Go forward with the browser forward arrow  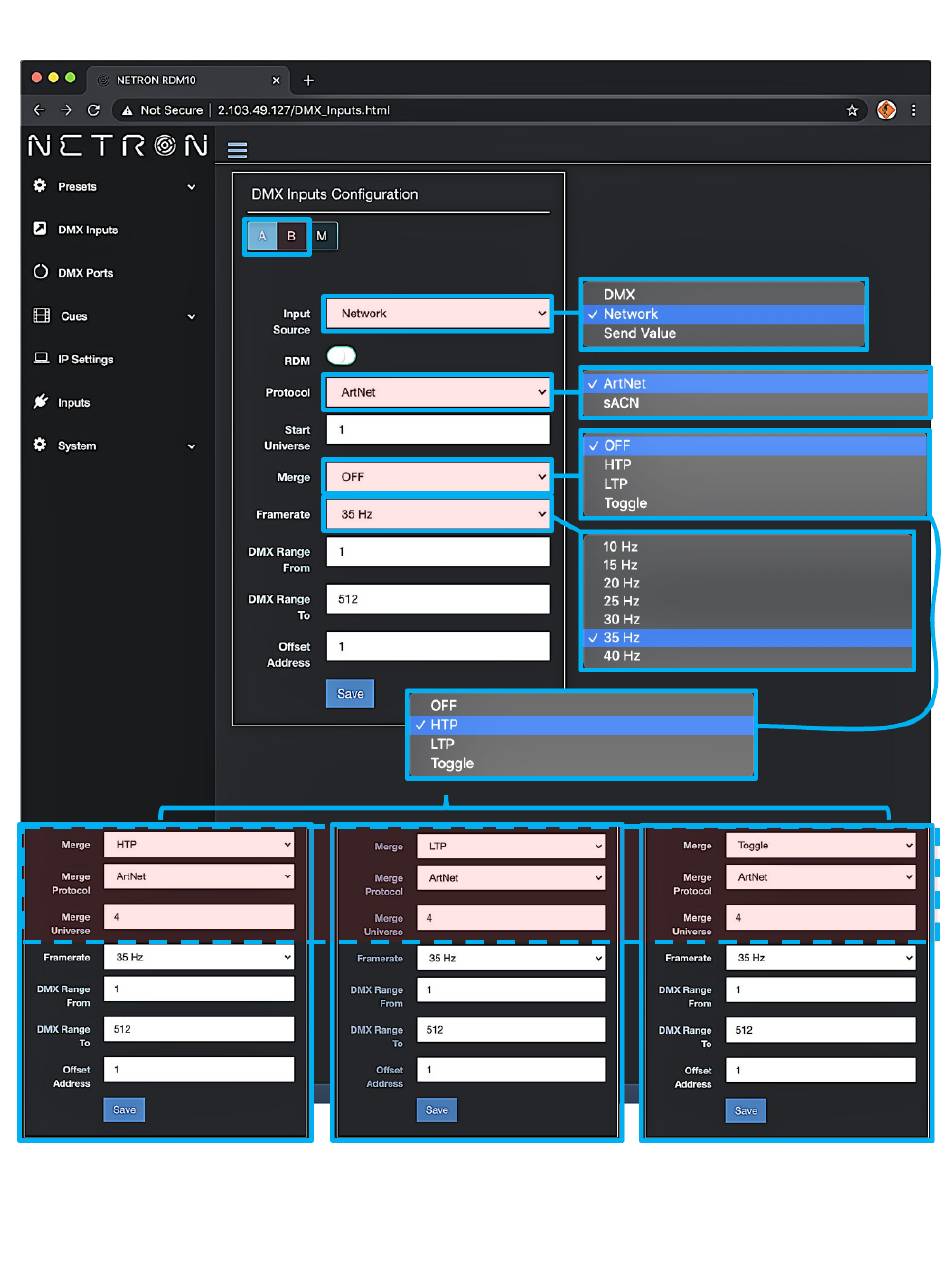(66, 110)
